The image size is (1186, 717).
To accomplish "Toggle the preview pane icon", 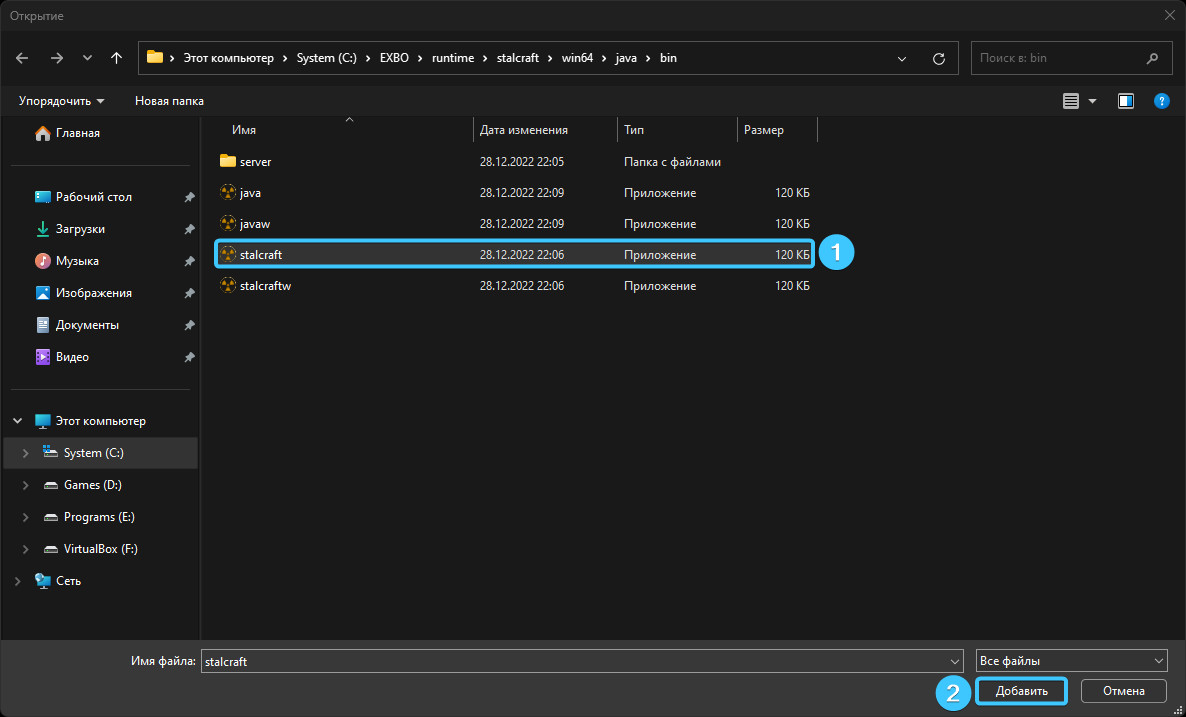I will pyautogui.click(x=1126, y=101).
